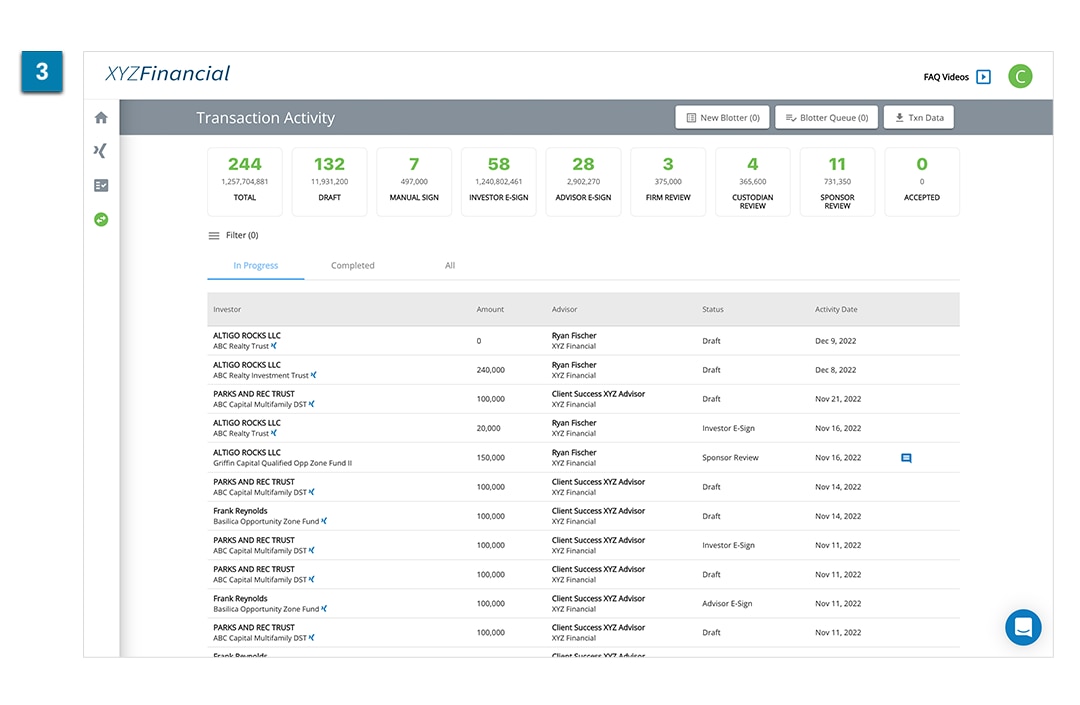Switch to the Completed tab
Viewport: 1080px width, 705px height.
[353, 266]
